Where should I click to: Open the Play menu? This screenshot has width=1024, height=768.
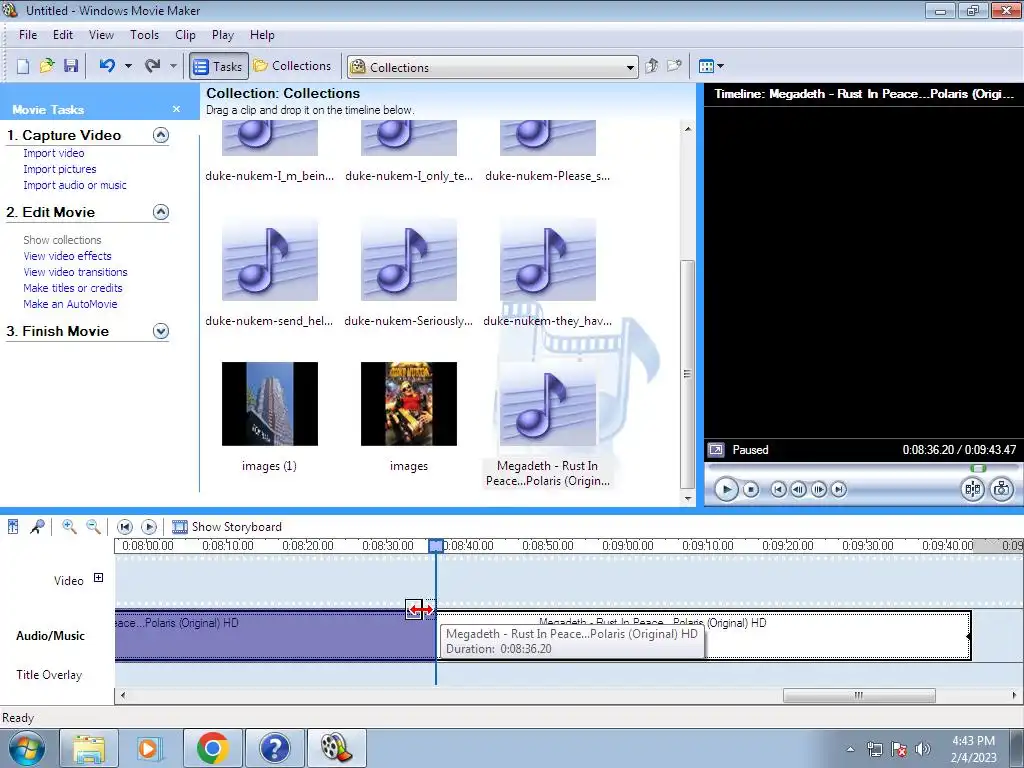coord(223,35)
